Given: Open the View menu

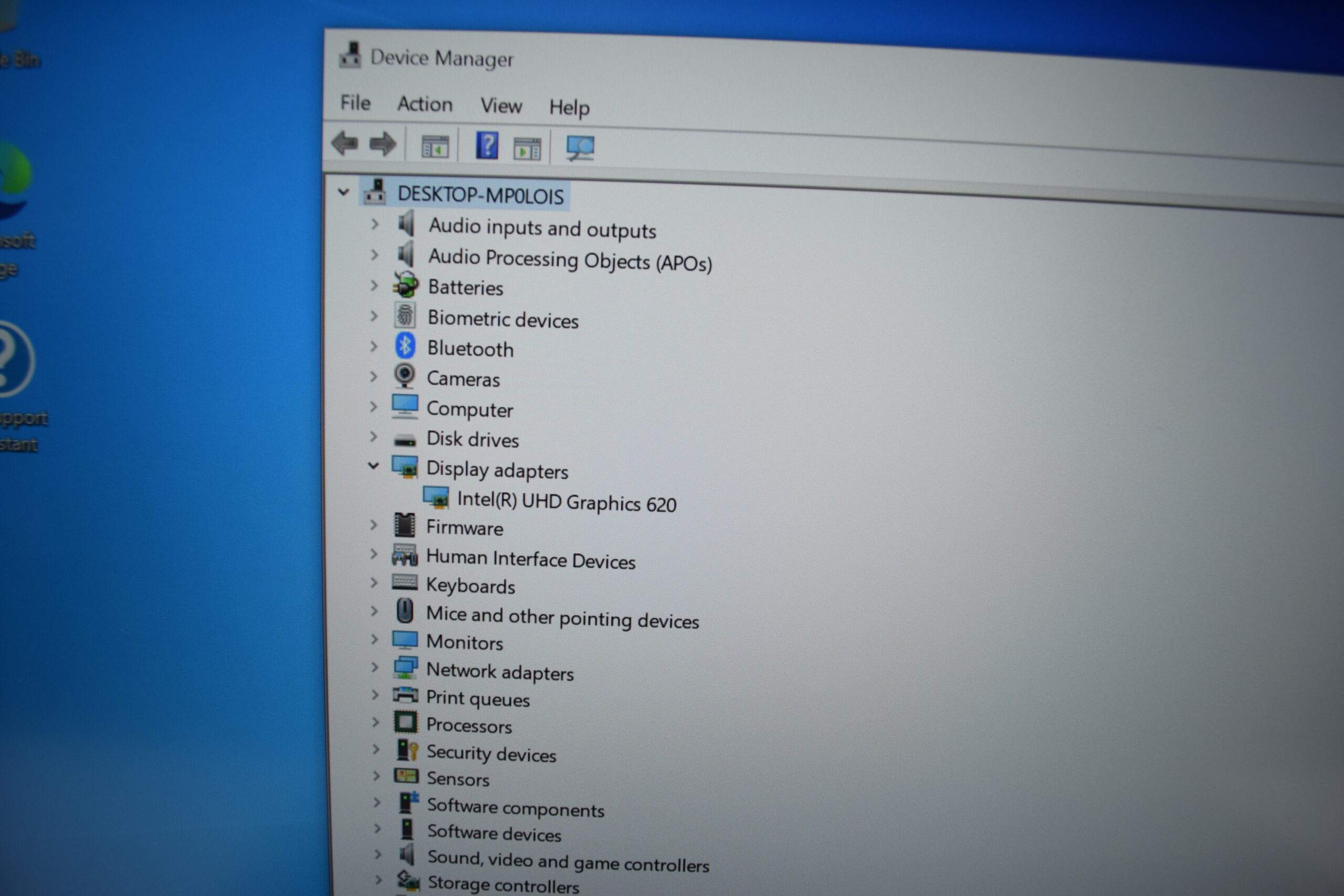Looking at the screenshot, I should 500,106.
